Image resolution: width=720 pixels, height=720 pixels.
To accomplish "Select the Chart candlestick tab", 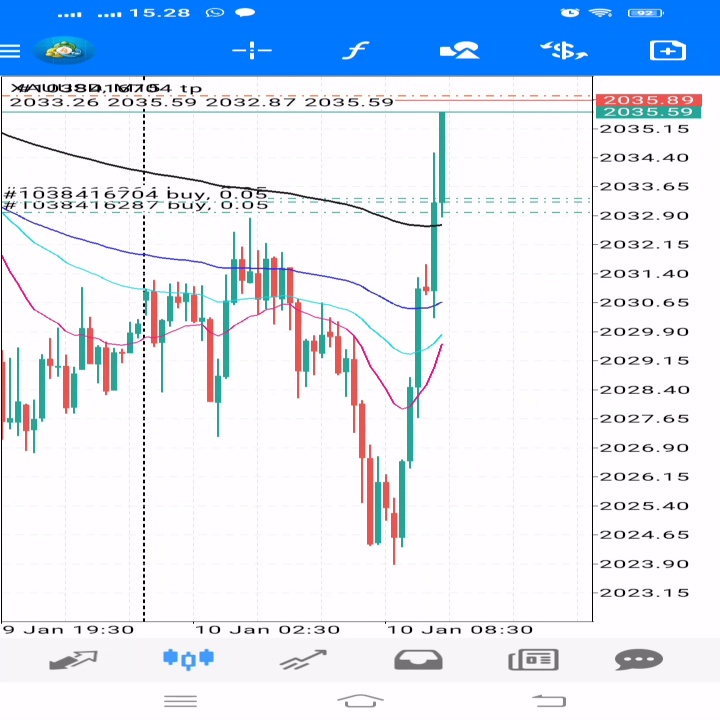I will pos(188,659).
